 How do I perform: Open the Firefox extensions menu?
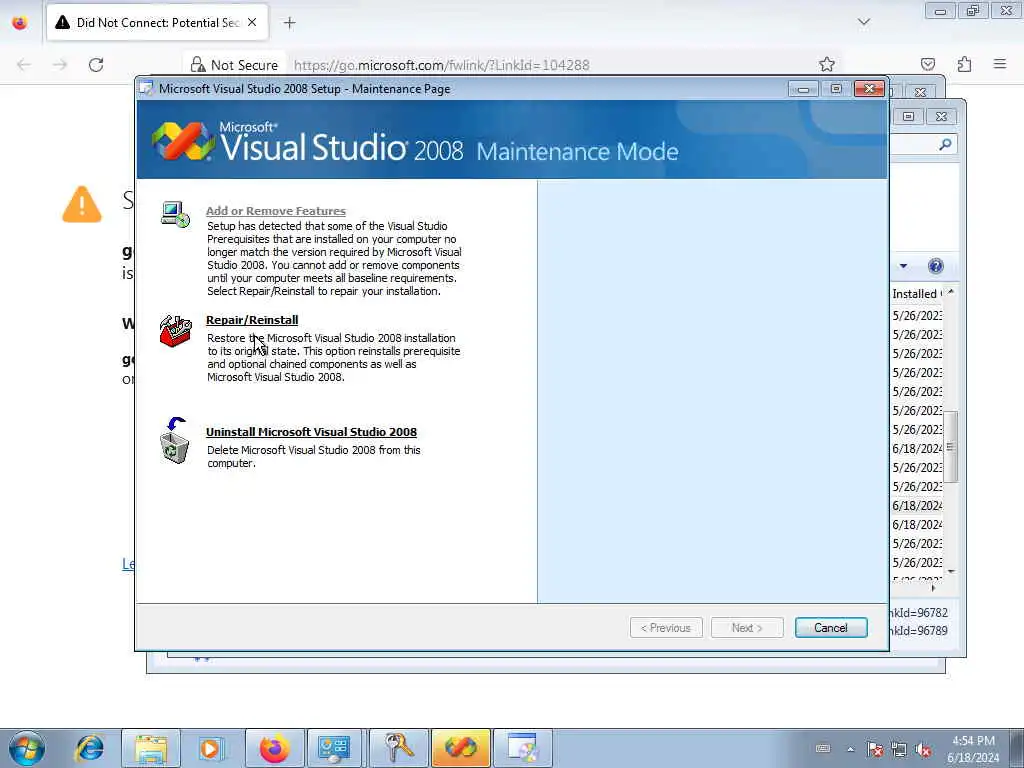(964, 65)
